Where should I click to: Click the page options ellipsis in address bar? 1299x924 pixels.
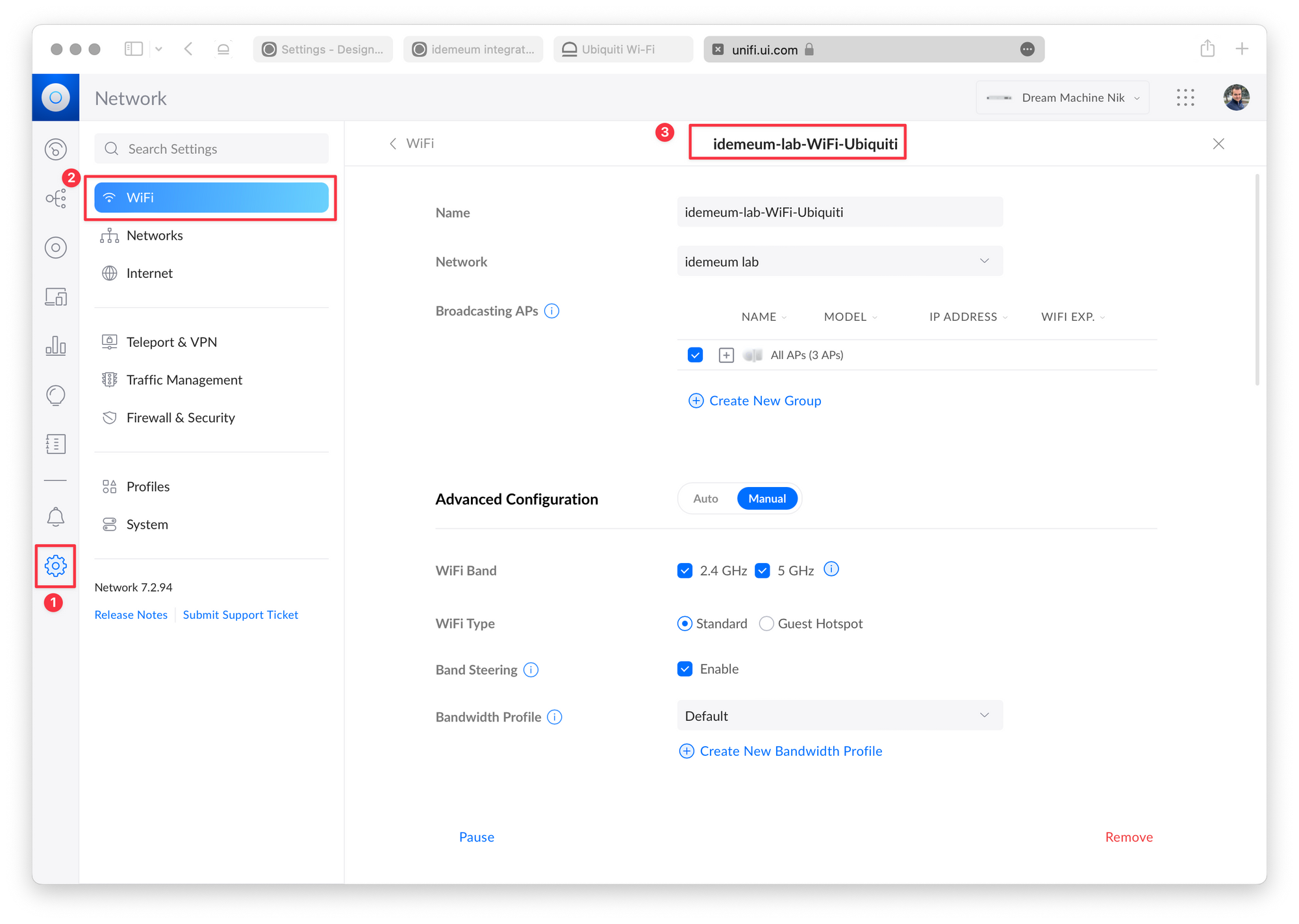(x=1027, y=49)
